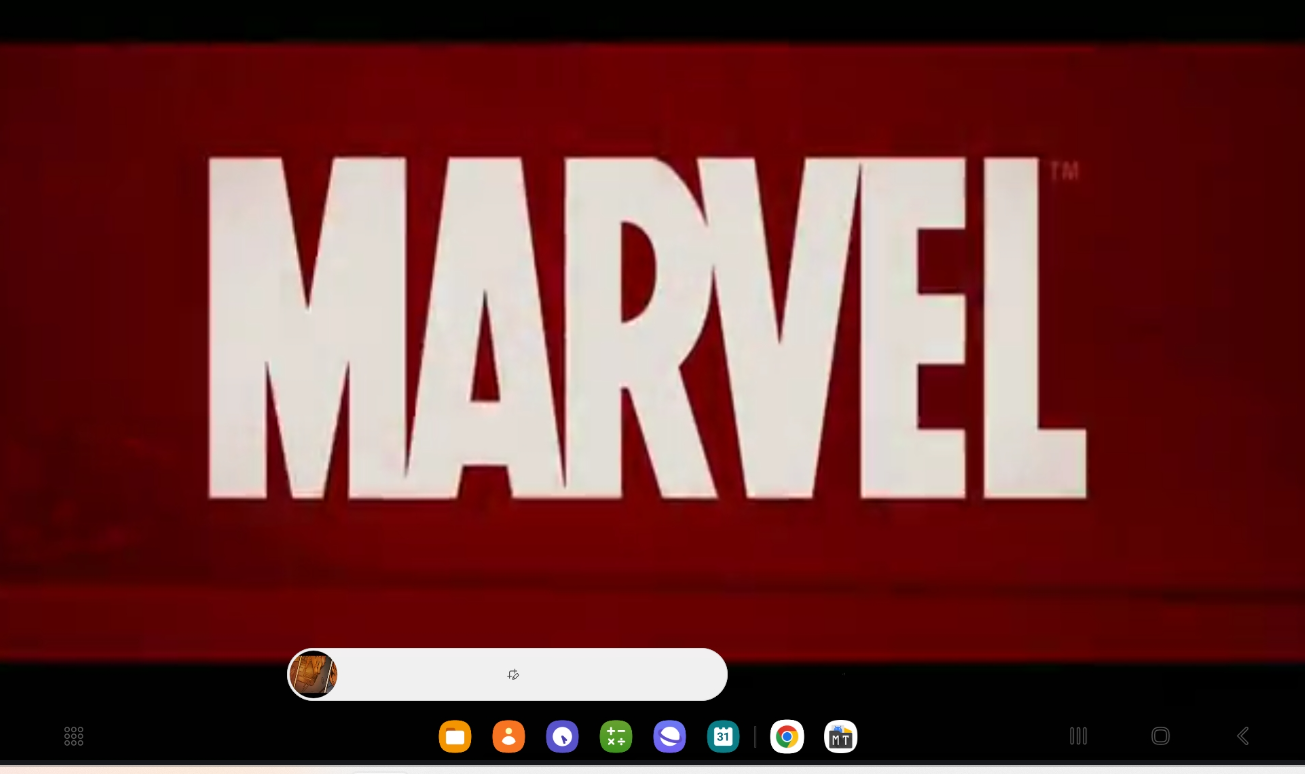The height and width of the screenshot is (774, 1305).
Task: Open the Calendar app
Action: point(723,737)
